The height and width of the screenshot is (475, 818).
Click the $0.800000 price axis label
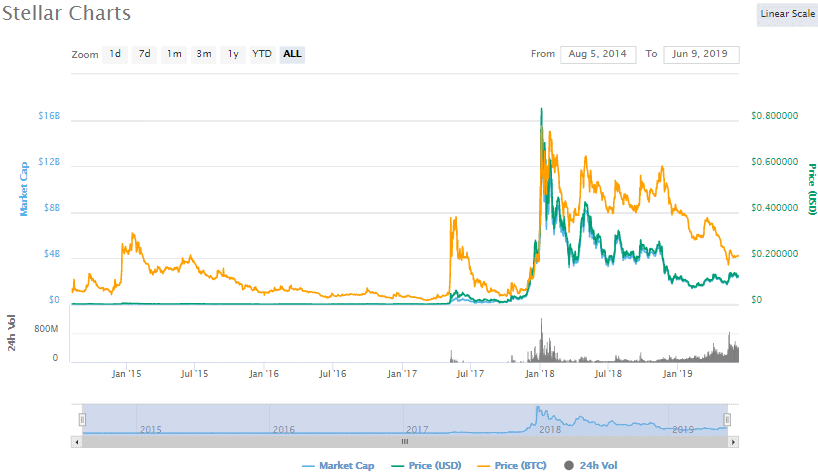tap(775, 116)
